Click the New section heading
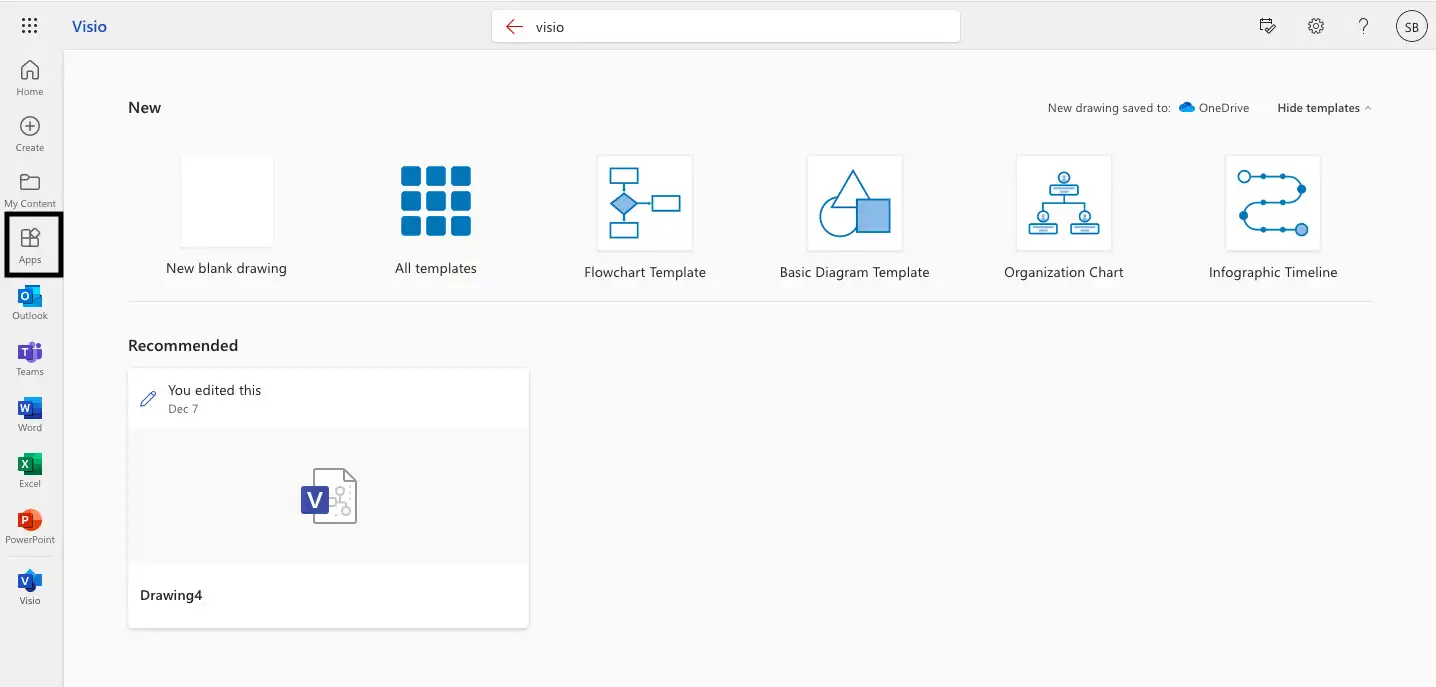This screenshot has width=1436, height=687. tap(144, 108)
